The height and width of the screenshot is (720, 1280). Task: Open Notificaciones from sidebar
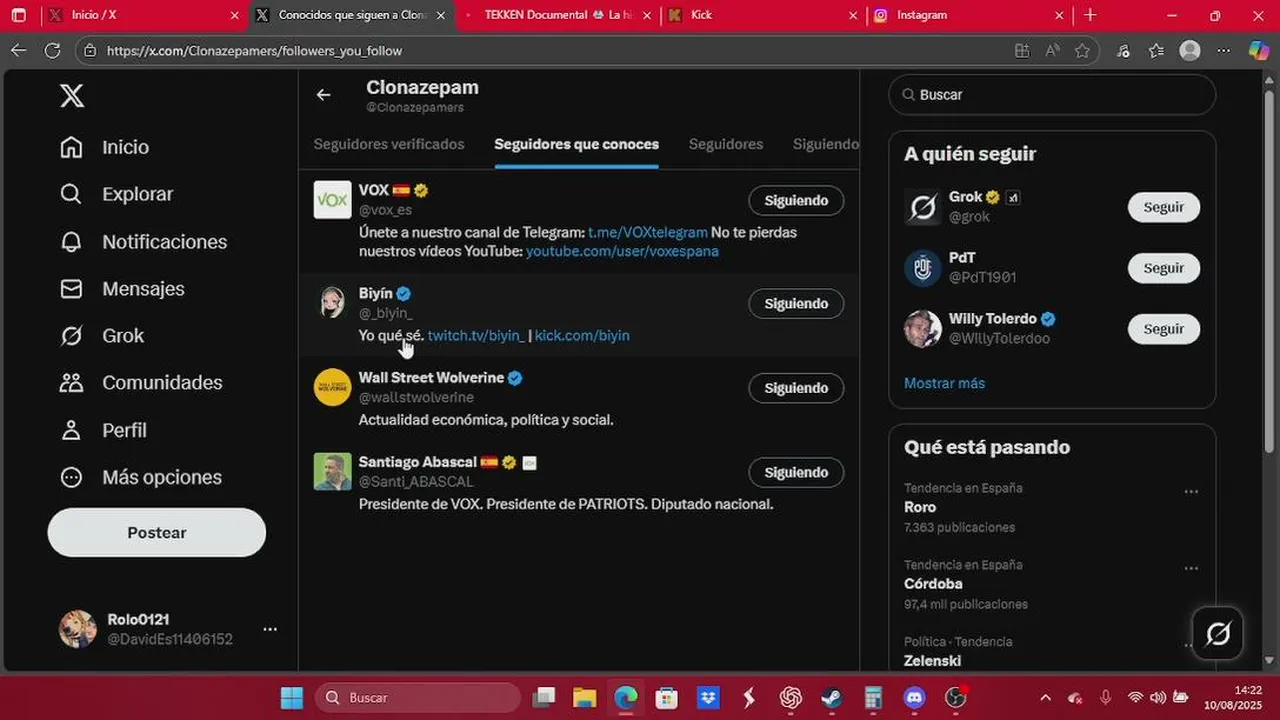(x=143, y=242)
